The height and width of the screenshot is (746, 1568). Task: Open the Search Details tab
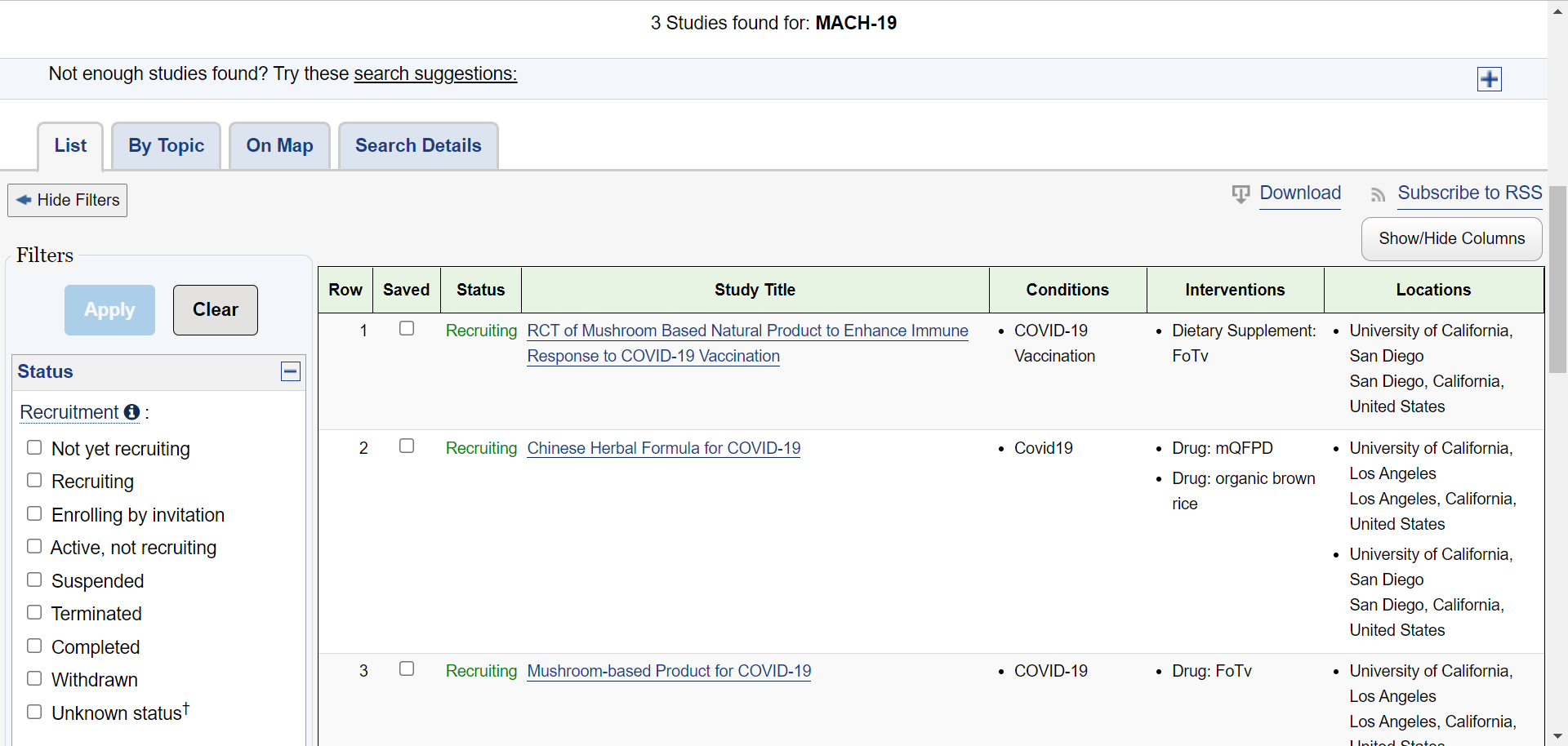pyautogui.click(x=418, y=145)
